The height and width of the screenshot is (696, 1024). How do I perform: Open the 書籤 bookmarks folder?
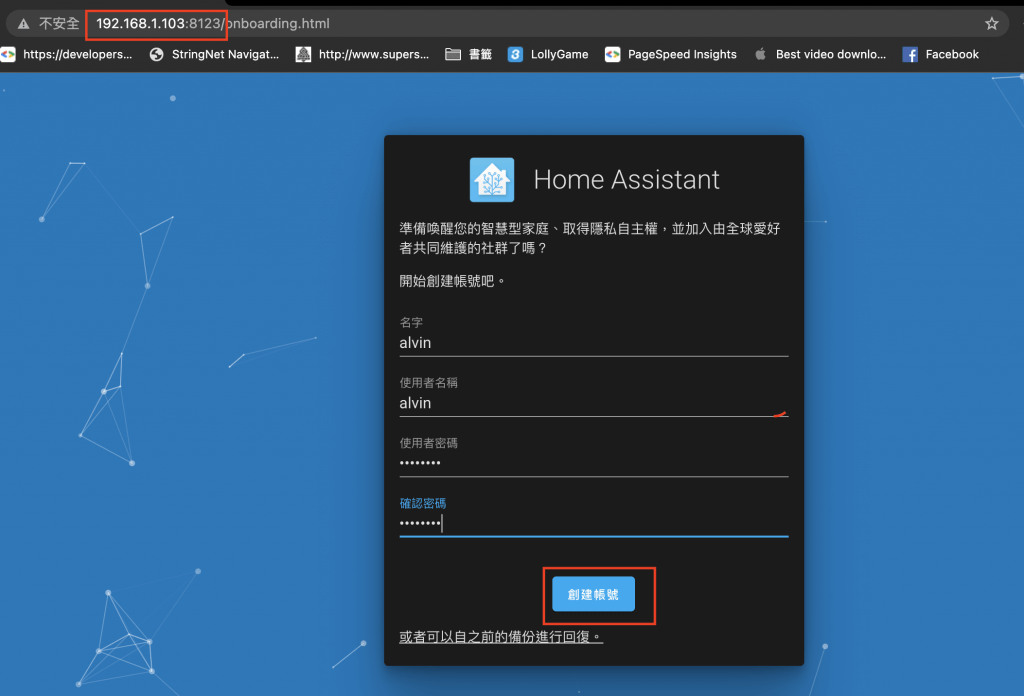pyautogui.click(x=468, y=54)
